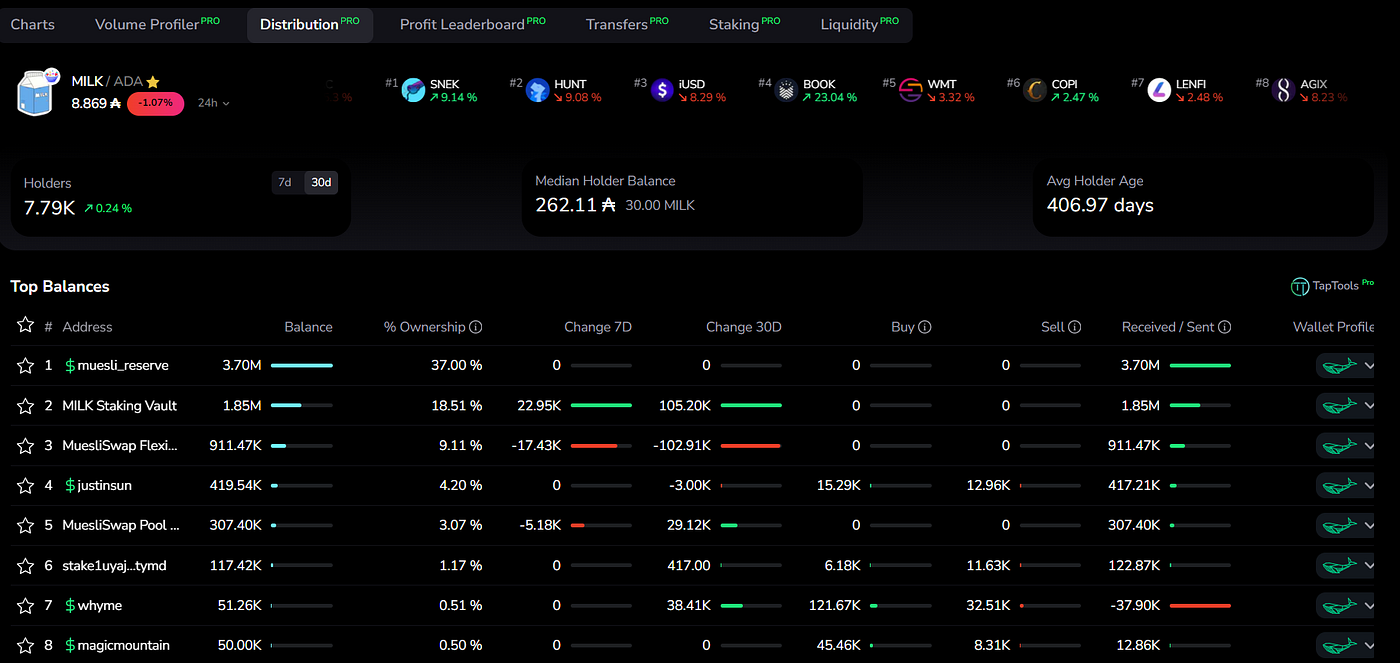Toggle star for stake1uyaj...tymd row
Image resolution: width=1400 pixels, height=663 pixels.
tap(25, 566)
